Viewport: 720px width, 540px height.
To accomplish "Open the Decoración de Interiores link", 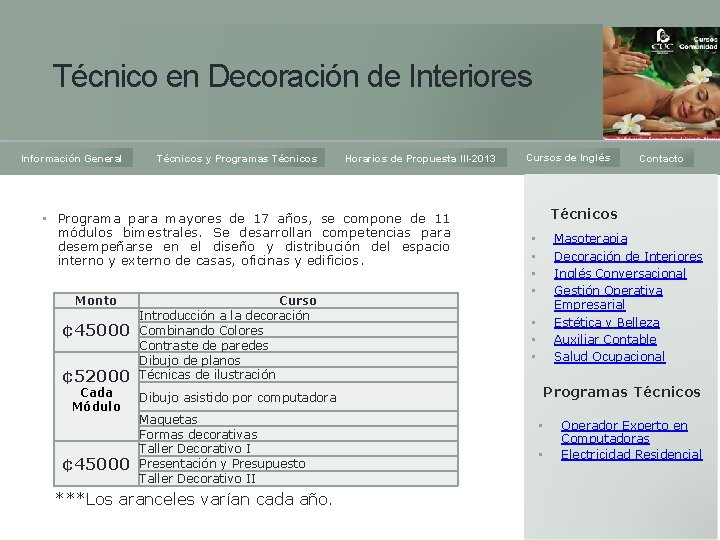I will point(628,256).
